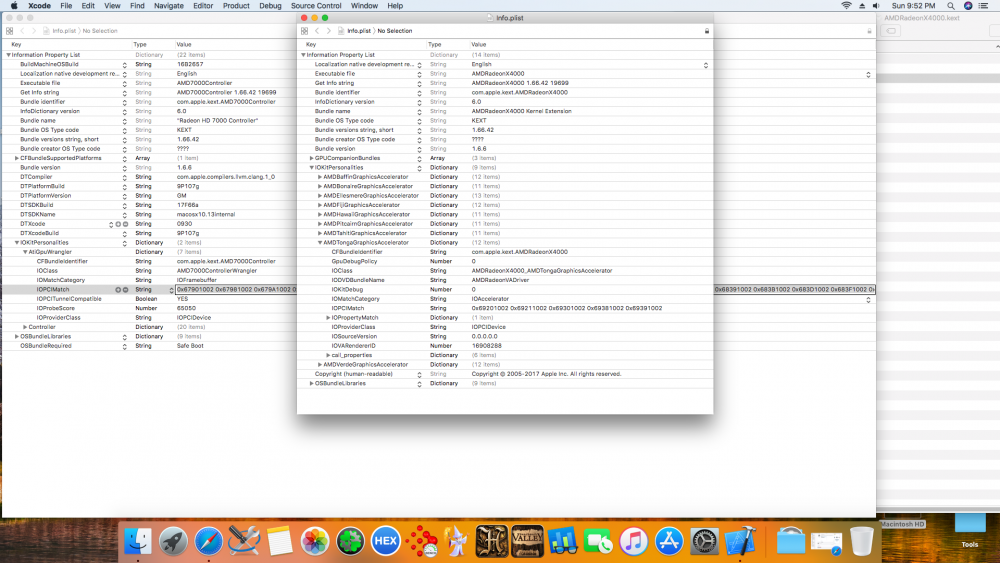Collapse AtiGpuWrangler dictionary in background window
The height and width of the screenshot is (563, 1000).
pyautogui.click(x=26, y=252)
